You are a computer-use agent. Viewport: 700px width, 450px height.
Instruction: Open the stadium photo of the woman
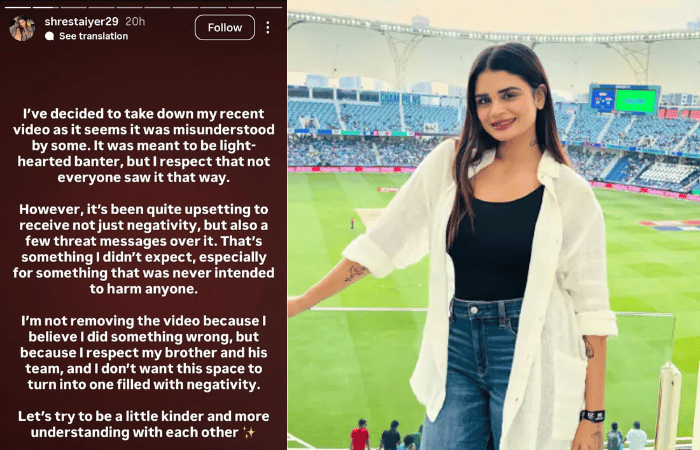pos(494,225)
